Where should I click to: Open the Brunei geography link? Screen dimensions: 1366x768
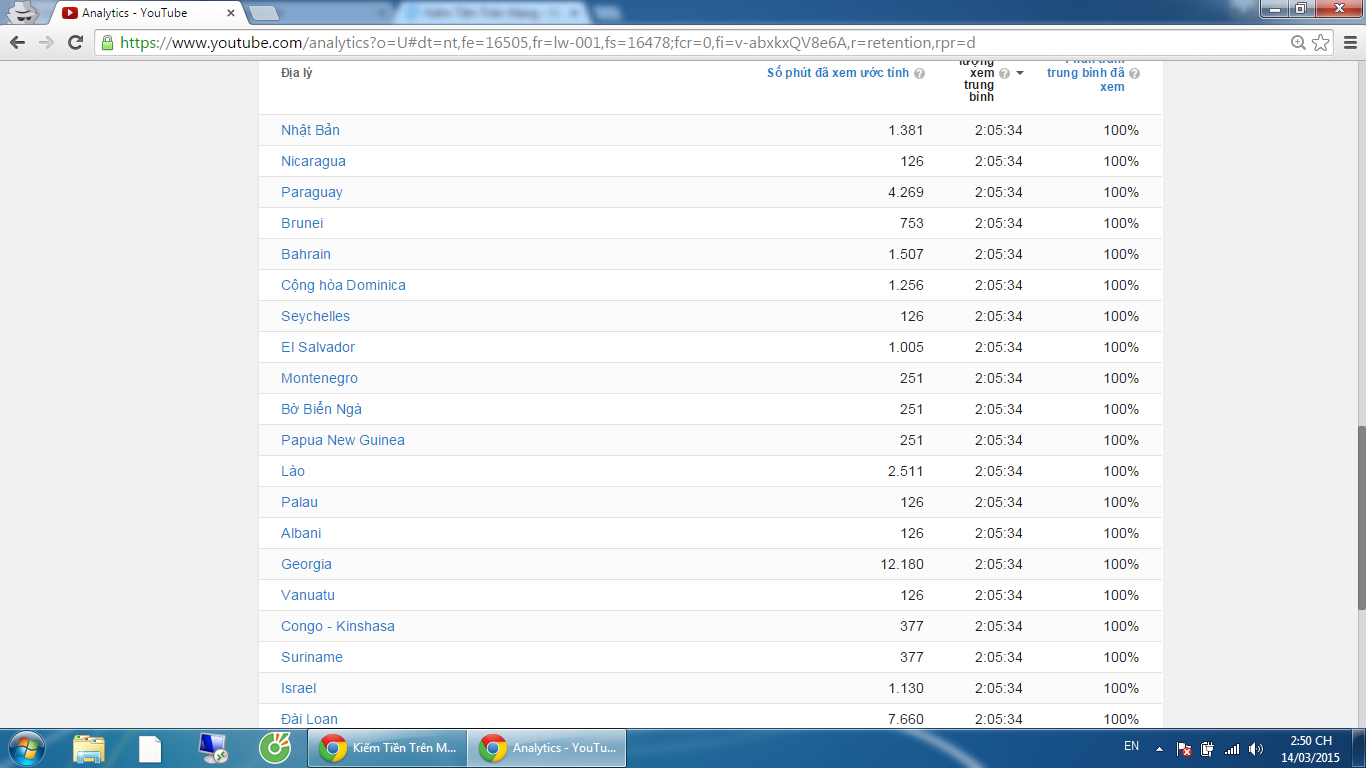(x=302, y=223)
